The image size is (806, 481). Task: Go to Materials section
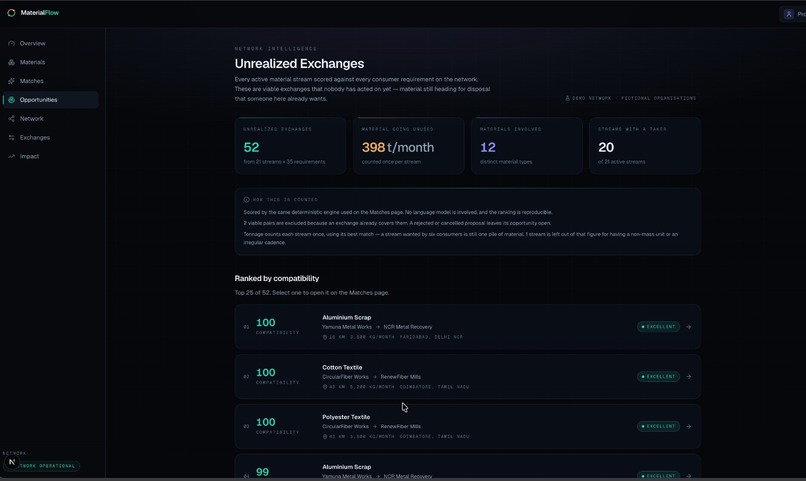50,62
